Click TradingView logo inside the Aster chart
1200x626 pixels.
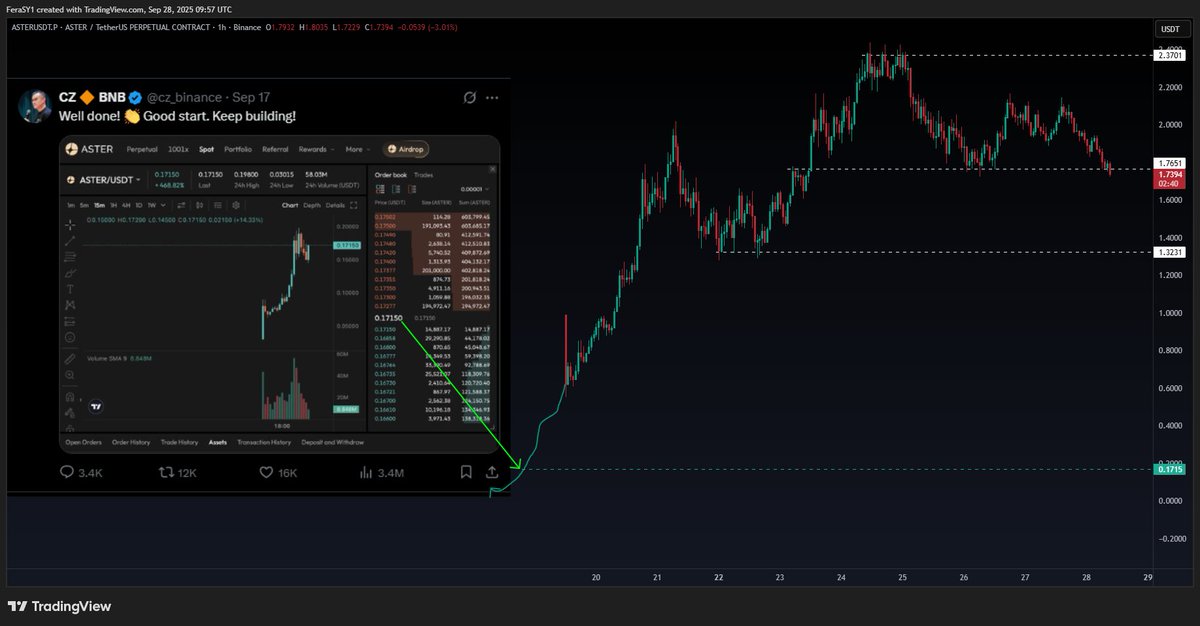[x=96, y=407]
